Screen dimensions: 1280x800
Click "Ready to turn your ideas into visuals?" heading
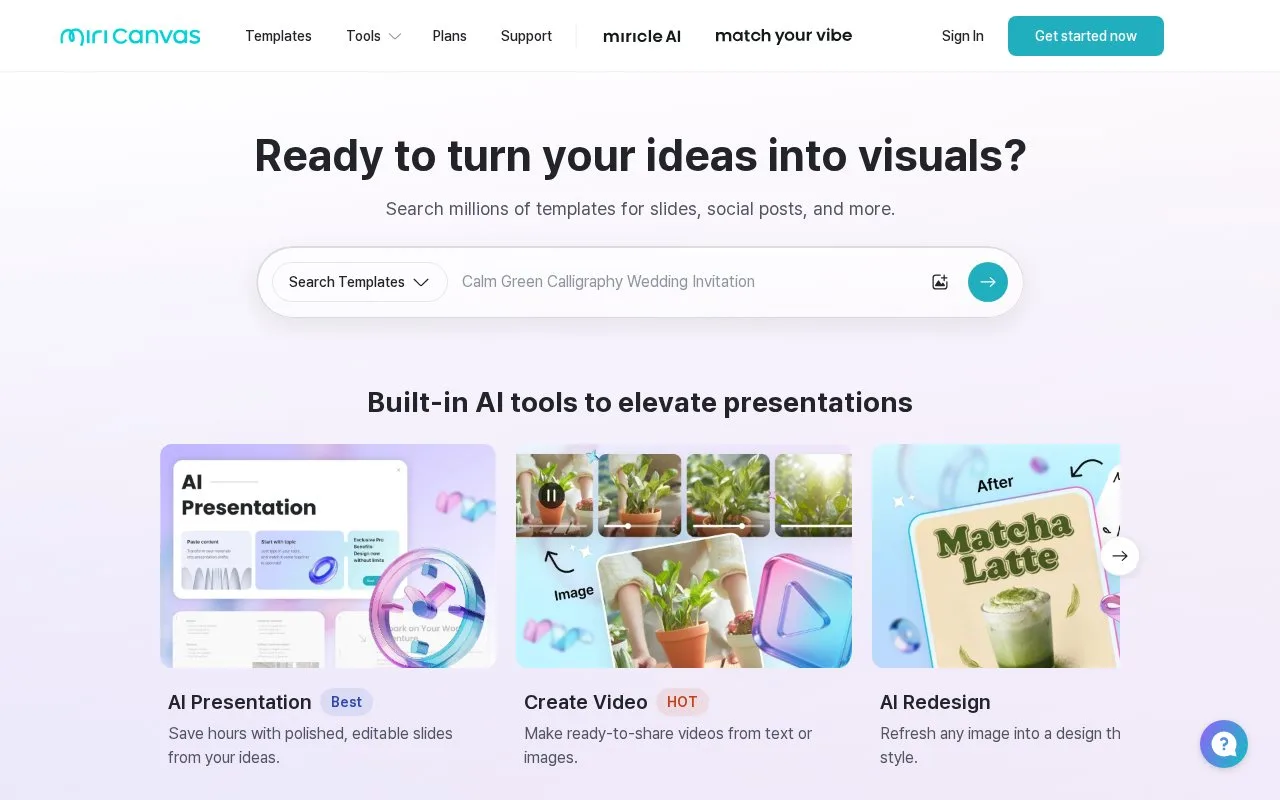point(640,156)
